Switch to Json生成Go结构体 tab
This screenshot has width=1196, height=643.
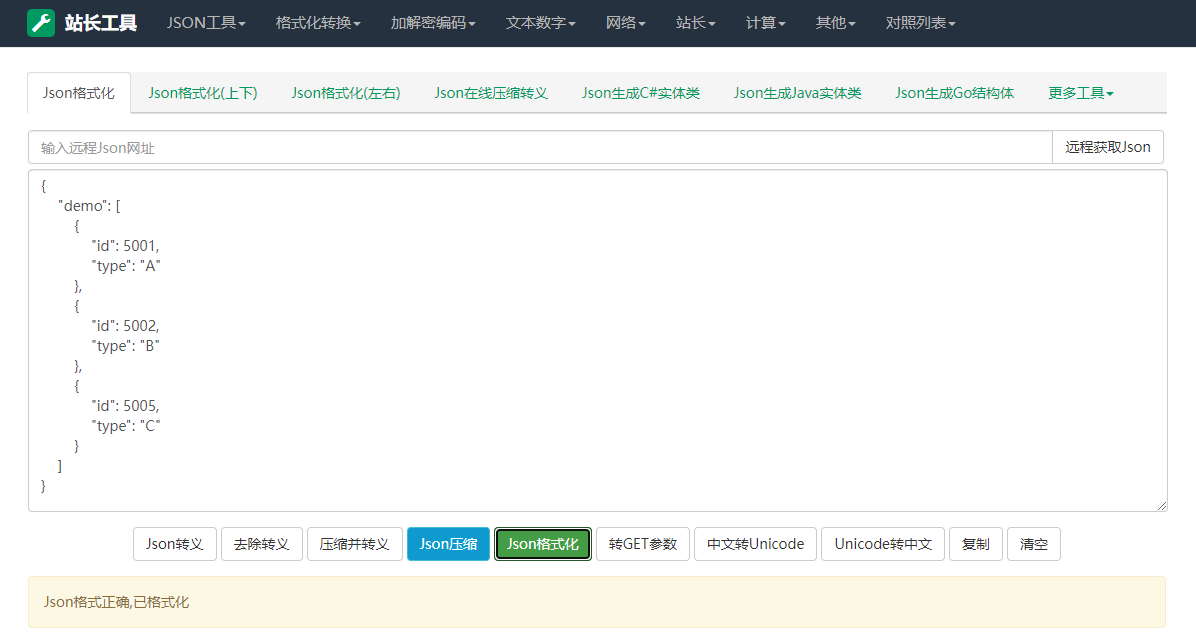tap(954, 92)
